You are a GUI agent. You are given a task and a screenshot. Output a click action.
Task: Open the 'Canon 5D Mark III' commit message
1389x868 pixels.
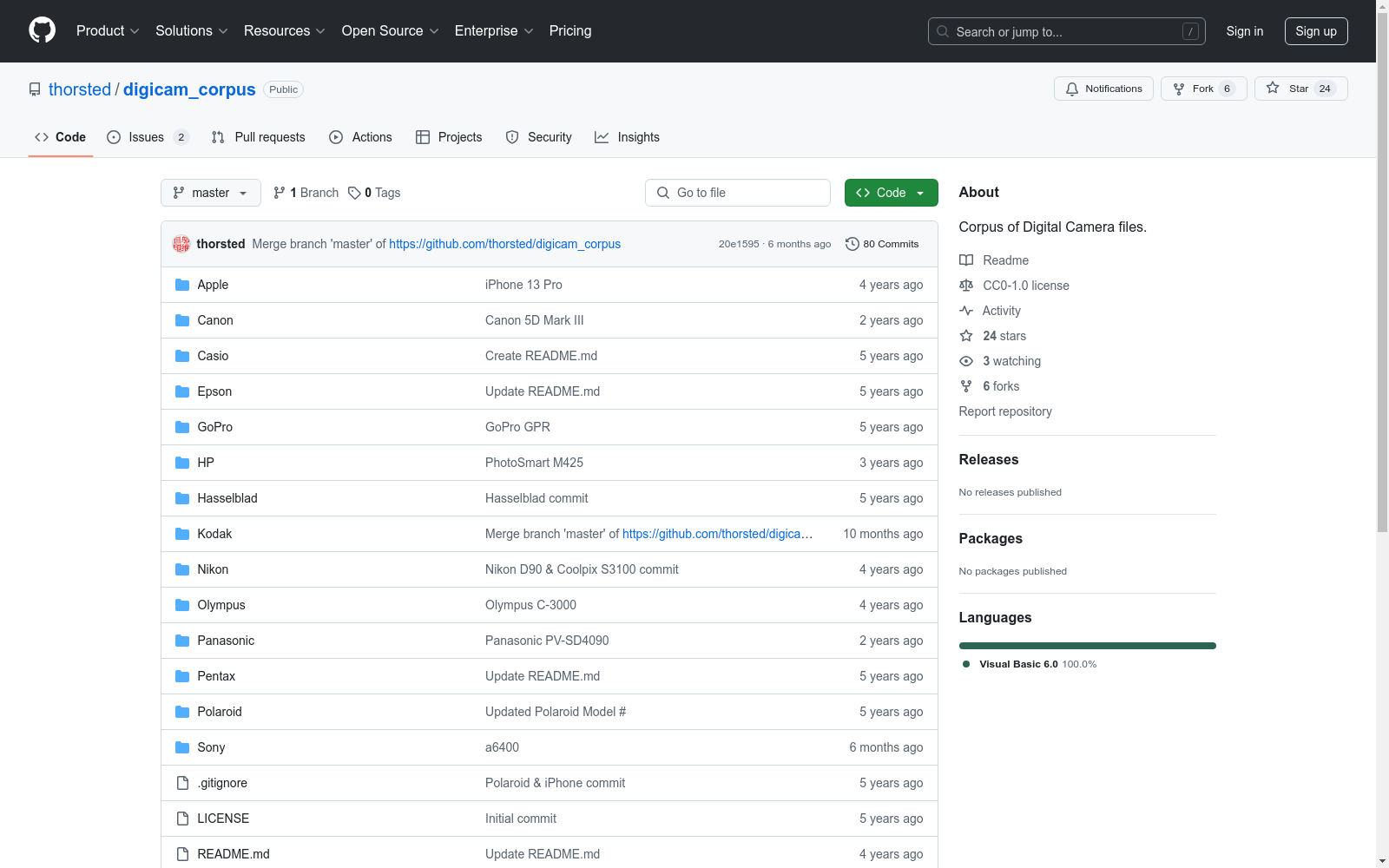coord(535,320)
